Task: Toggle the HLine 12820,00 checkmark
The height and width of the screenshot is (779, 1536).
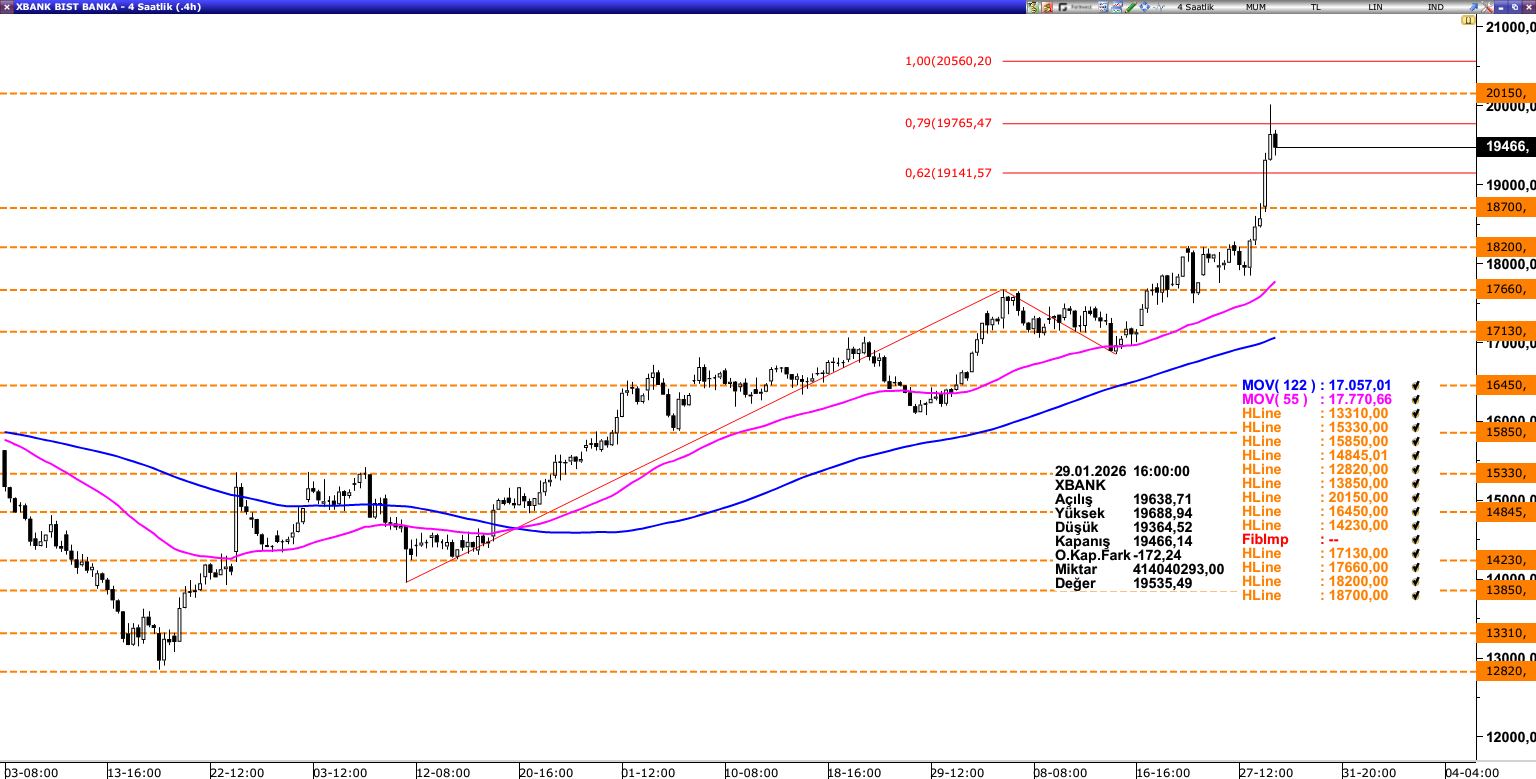Action: [x=1415, y=469]
